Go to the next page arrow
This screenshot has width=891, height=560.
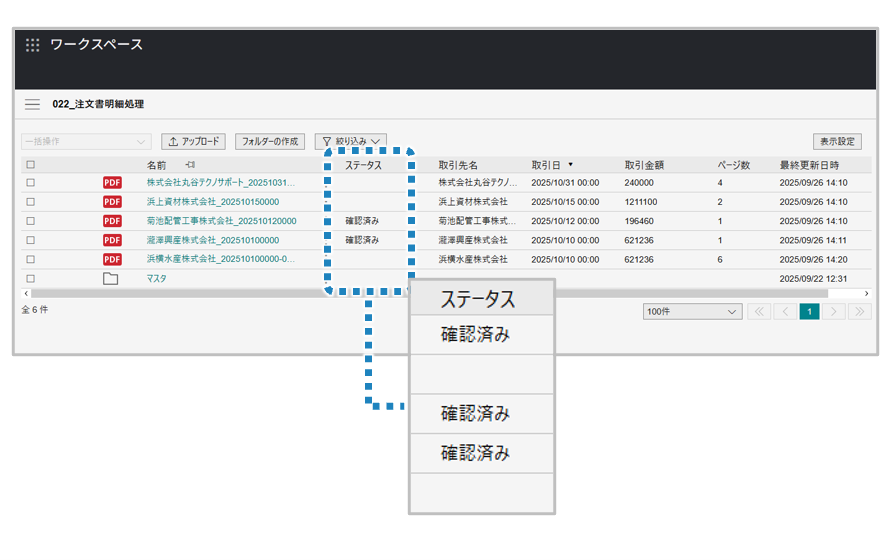(834, 312)
